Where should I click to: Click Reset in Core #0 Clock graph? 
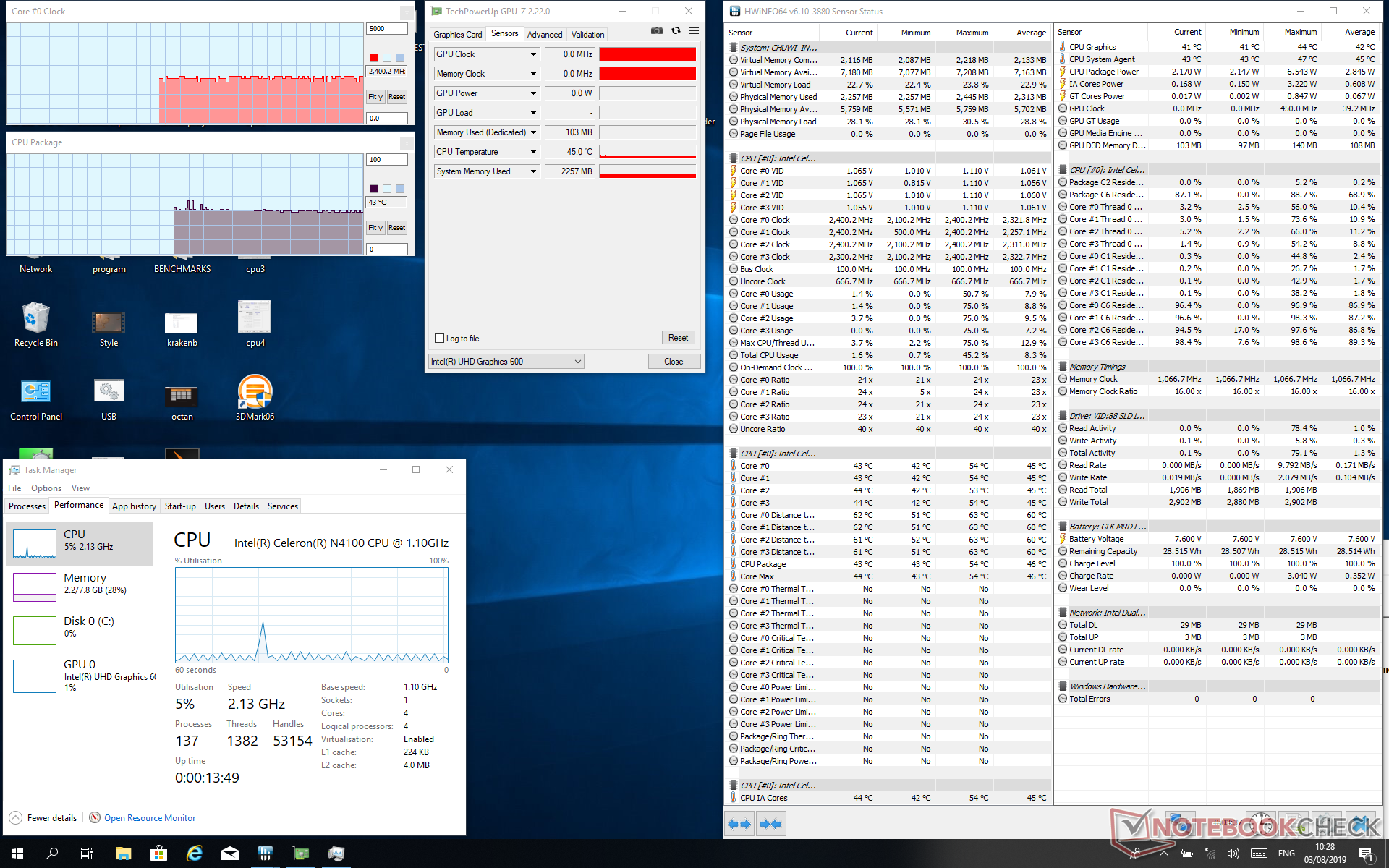[x=396, y=97]
